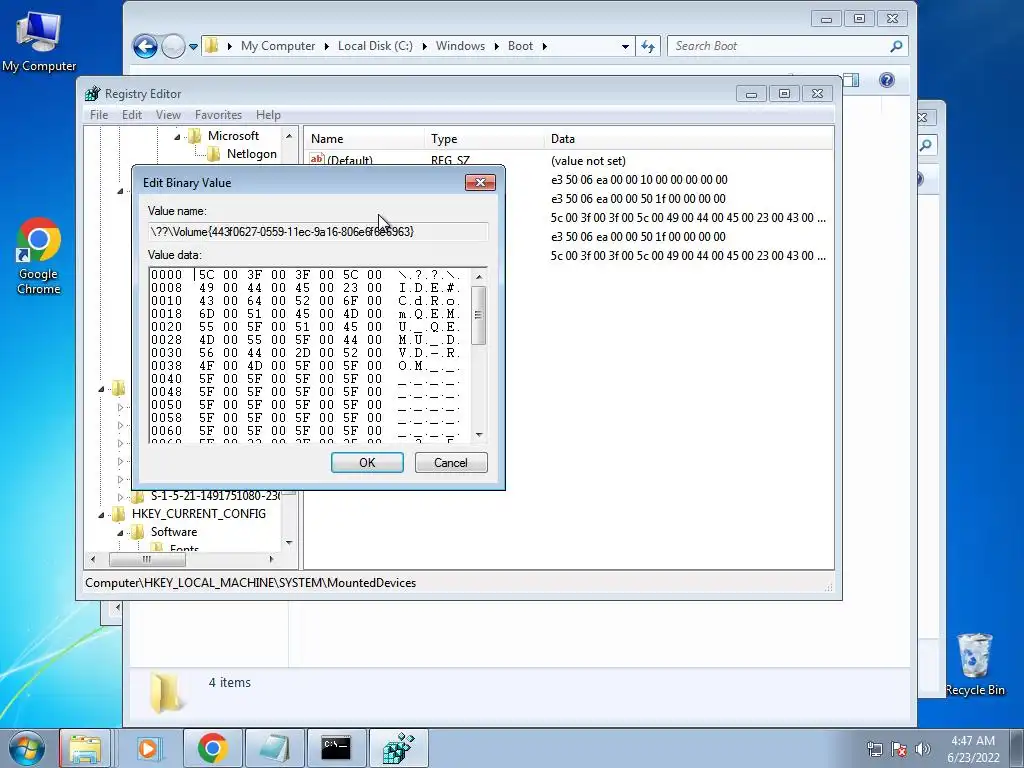Click the registry tree scroll-up arrow
The image size is (1024, 768).
pos(289,136)
